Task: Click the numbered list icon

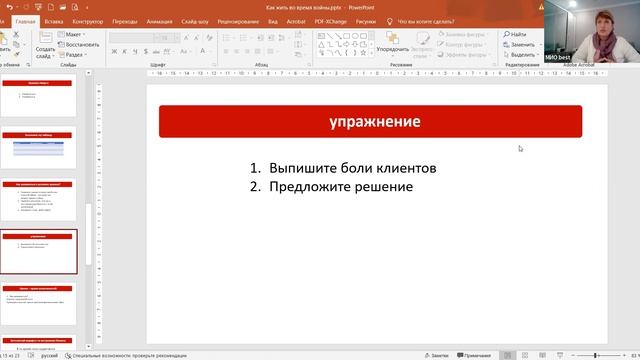Action: (243, 38)
